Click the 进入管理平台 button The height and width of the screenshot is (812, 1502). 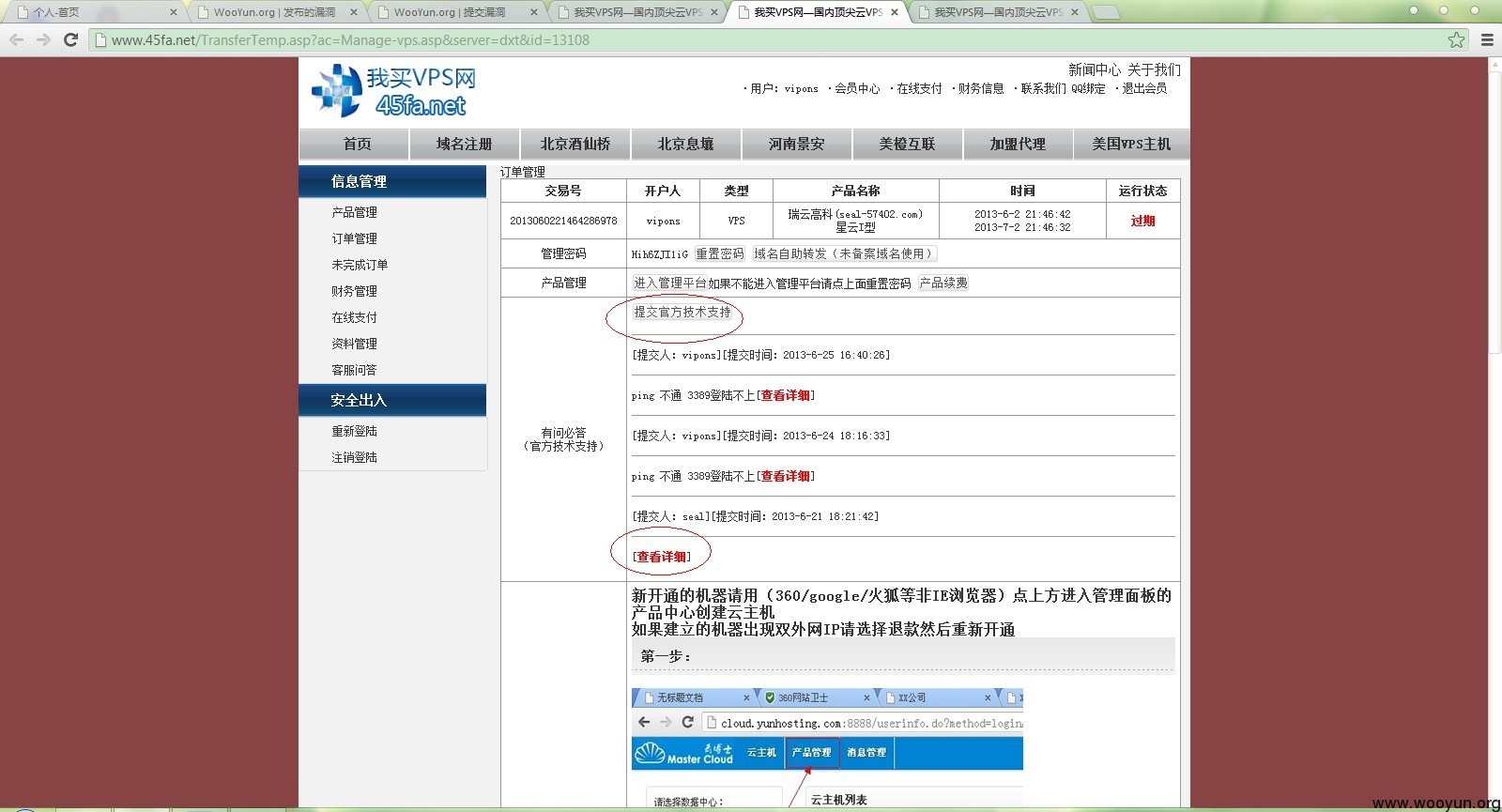pyautogui.click(x=669, y=283)
